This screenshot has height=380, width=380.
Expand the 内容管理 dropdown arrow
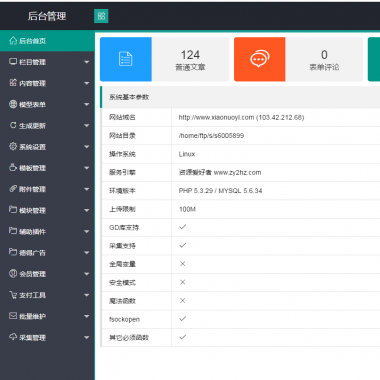(x=87, y=83)
